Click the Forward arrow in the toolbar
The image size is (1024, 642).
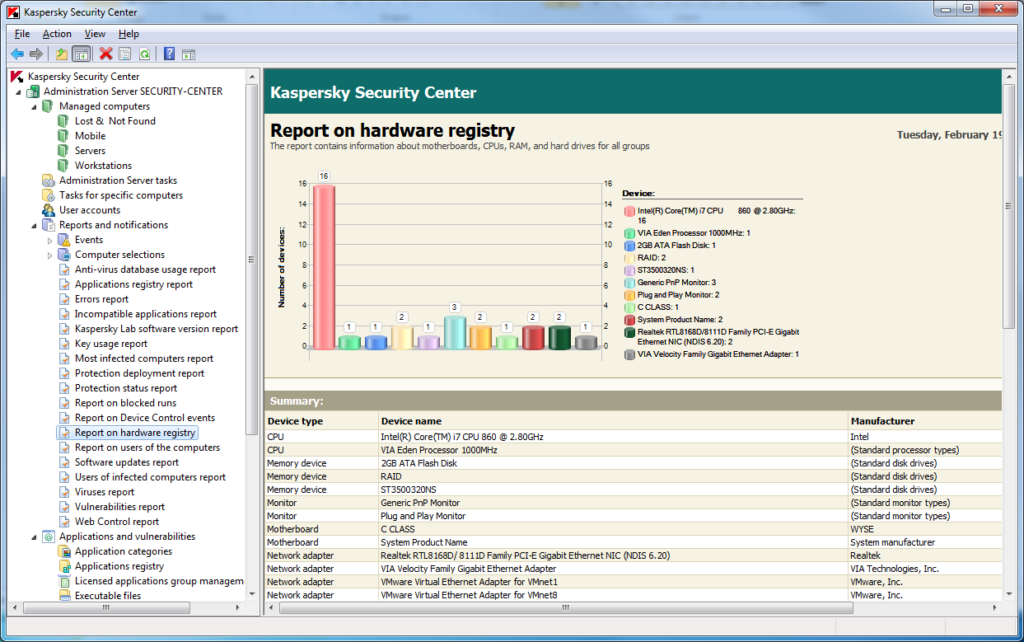(37, 54)
